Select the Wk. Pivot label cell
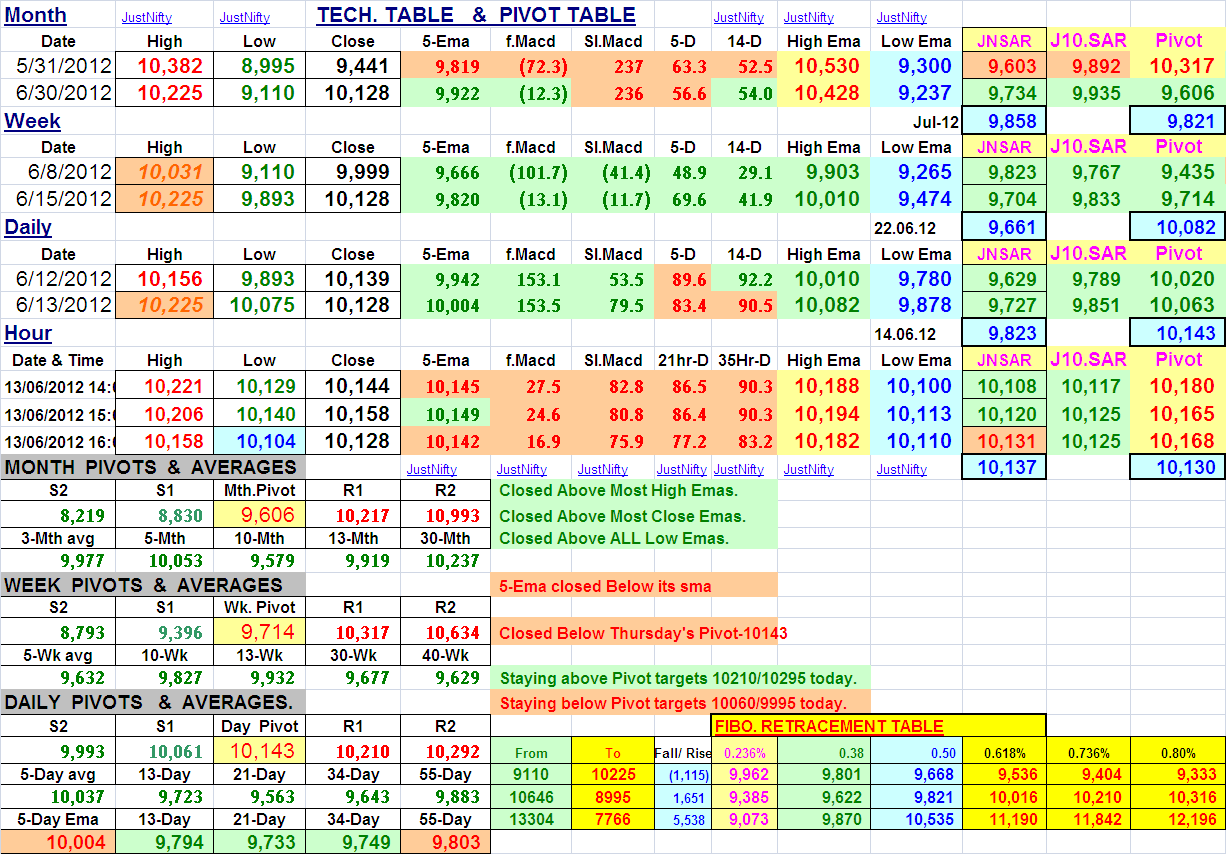1226x854 pixels. click(259, 607)
